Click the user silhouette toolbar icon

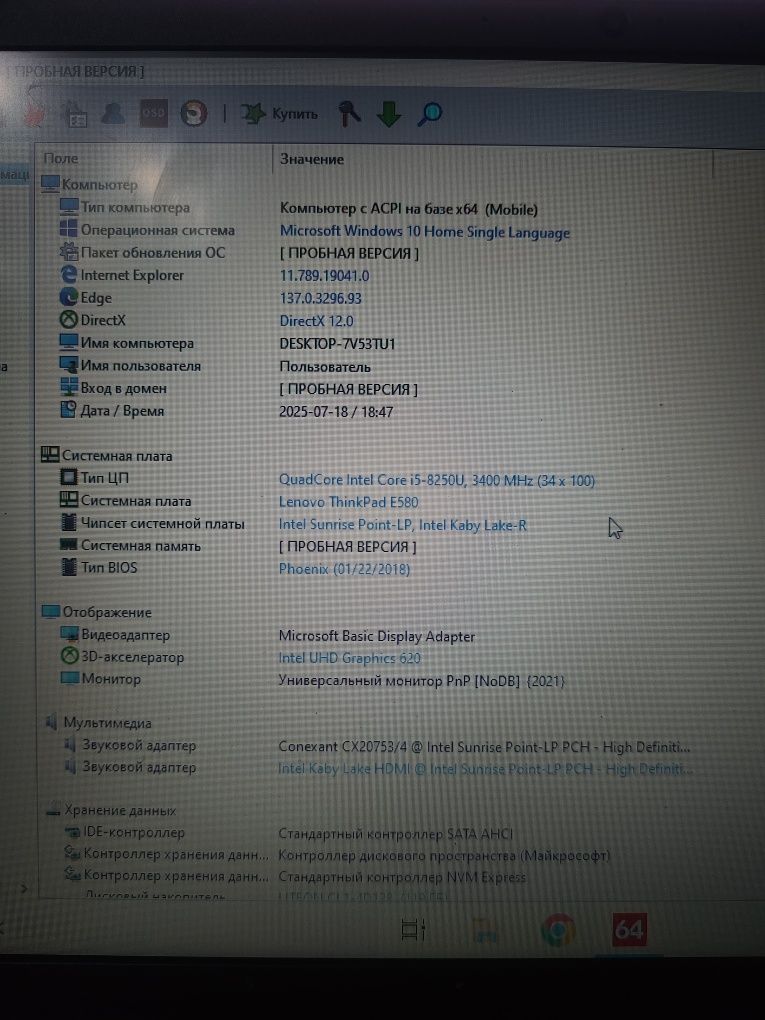pos(113,114)
